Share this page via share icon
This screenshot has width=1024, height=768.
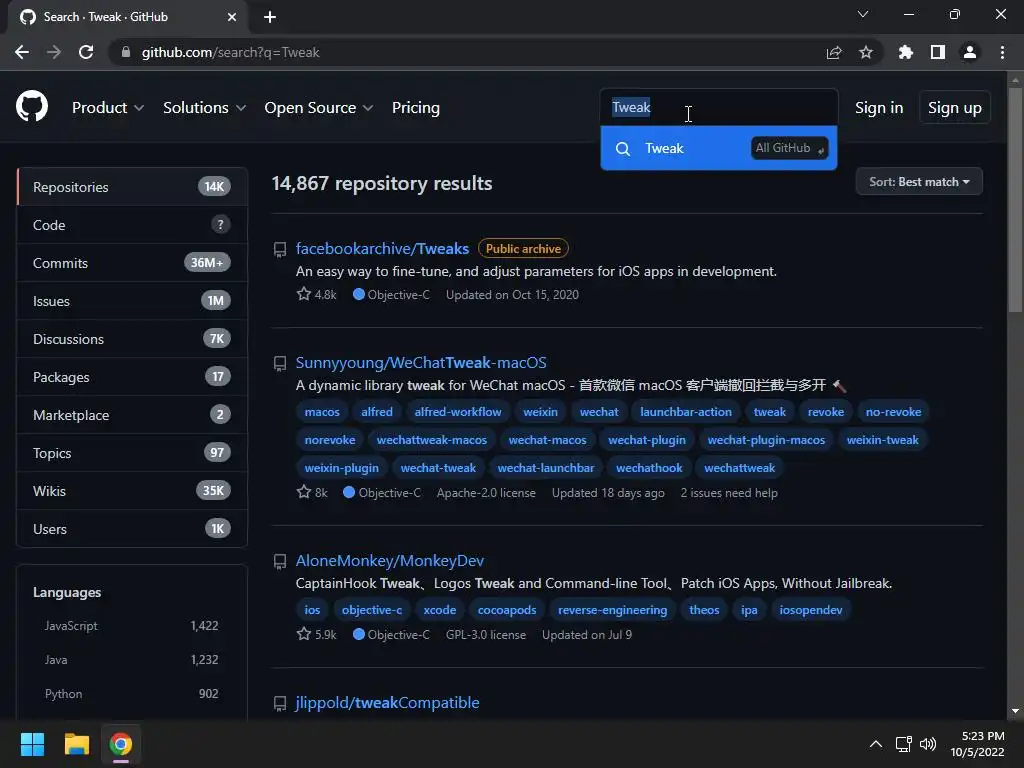[834, 52]
